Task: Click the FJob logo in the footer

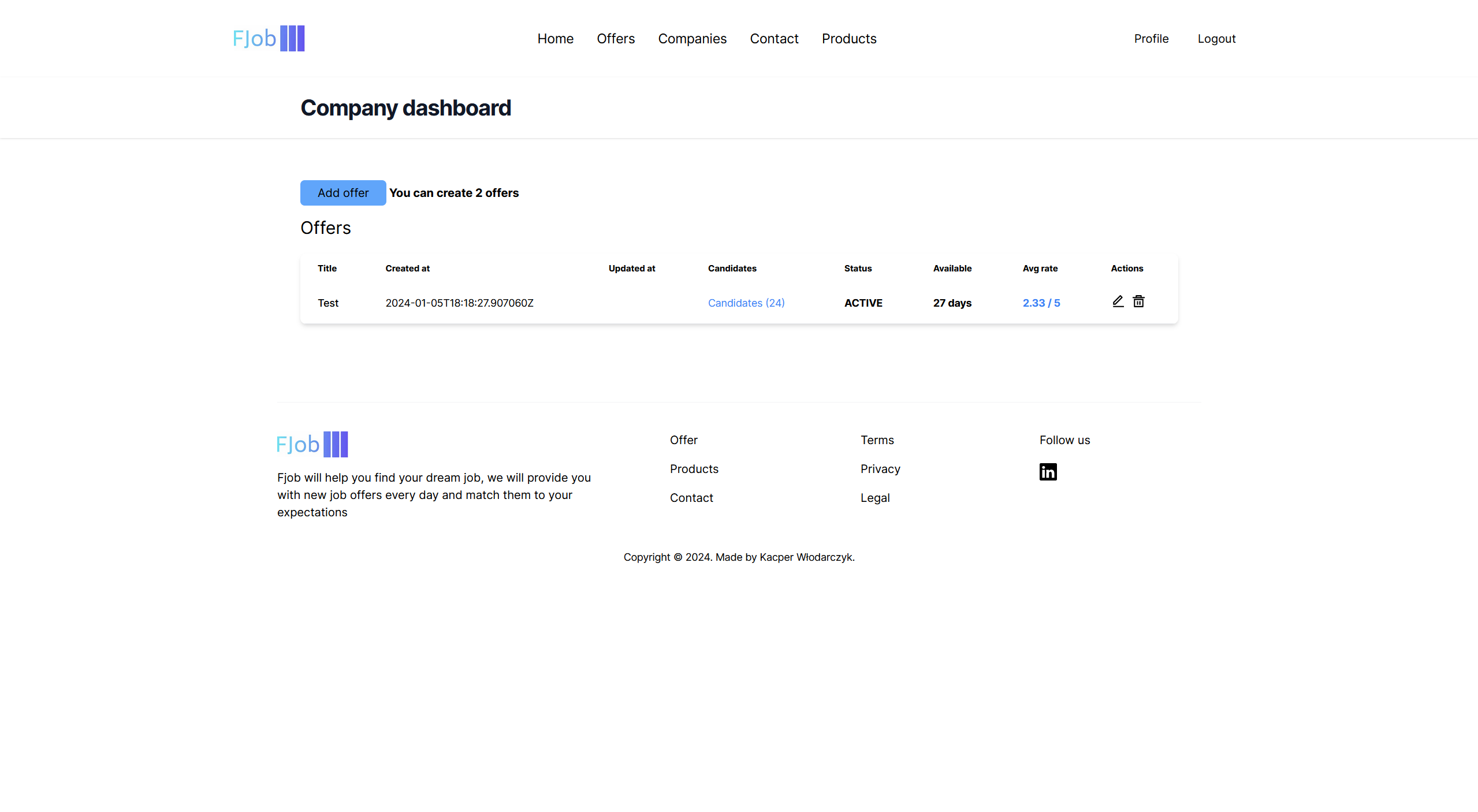Action: coord(312,444)
